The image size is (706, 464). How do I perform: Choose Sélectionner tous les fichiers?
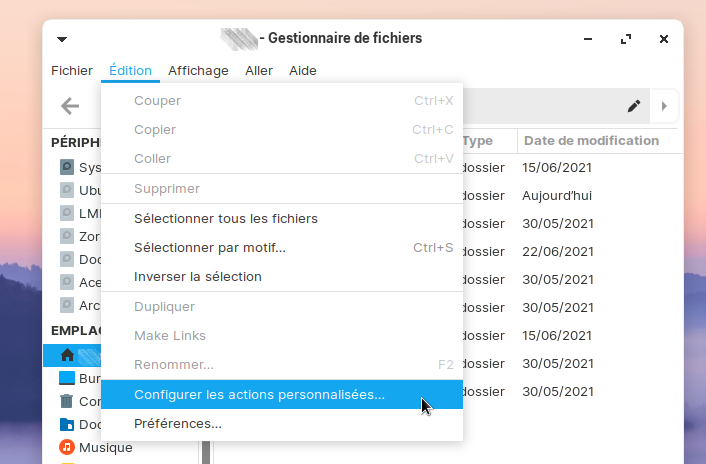pyautogui.click(x=226, y=219)
